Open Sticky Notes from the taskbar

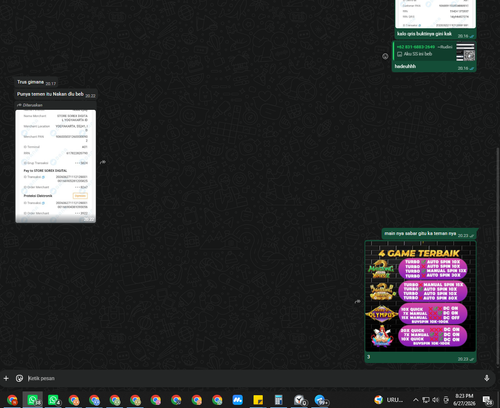(258, 400)
